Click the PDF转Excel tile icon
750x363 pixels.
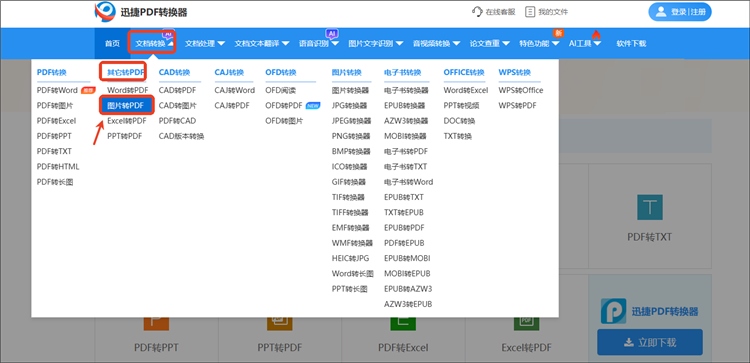(403, 323)
